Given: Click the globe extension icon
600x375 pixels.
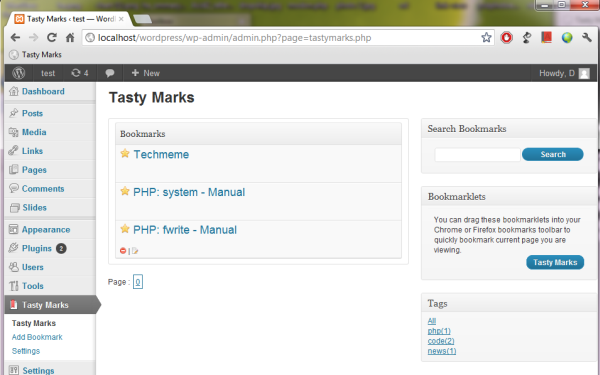Looking at the screenshot, I should point(567,38).
